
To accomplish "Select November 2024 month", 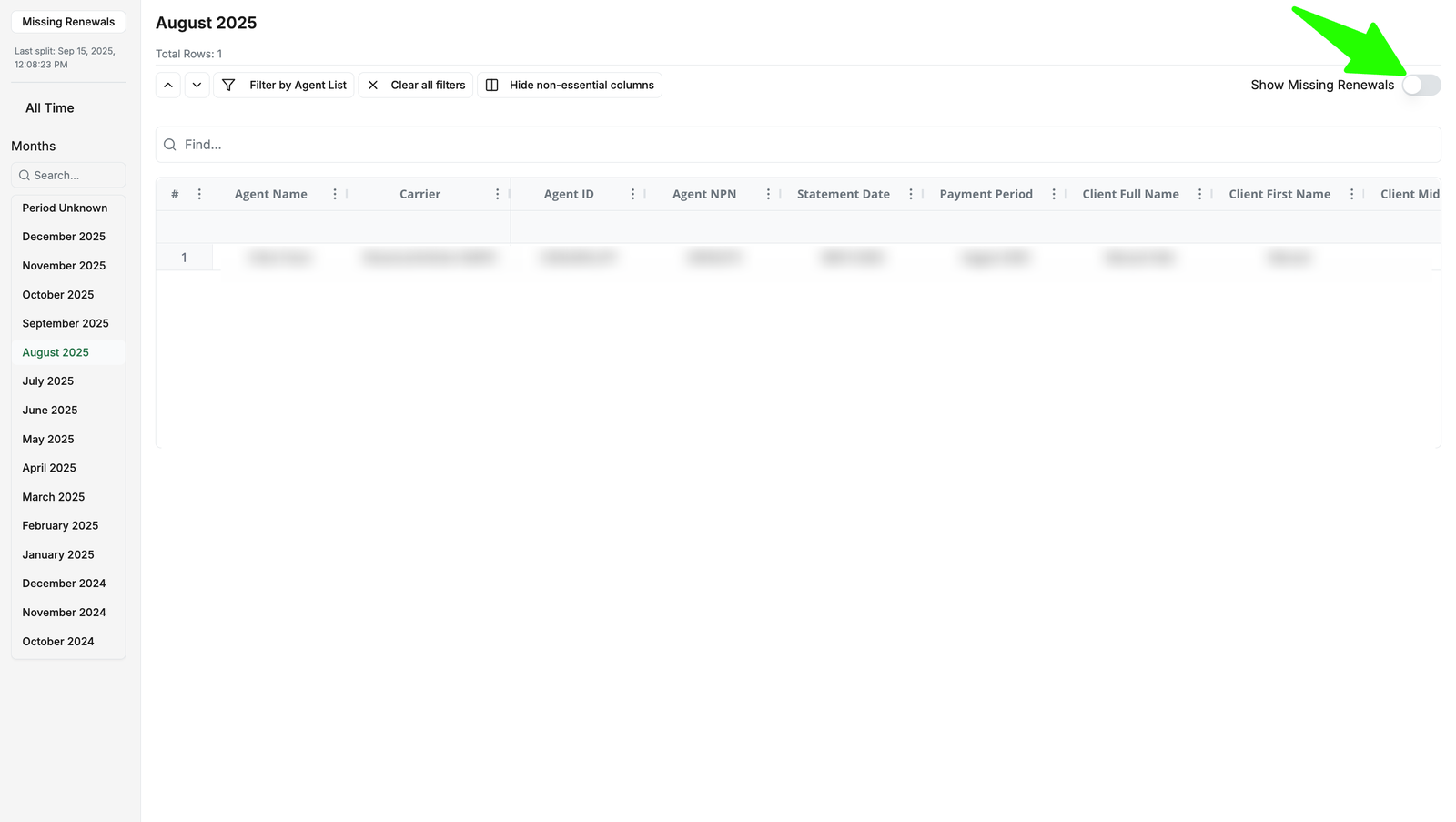I will [68, 613].
